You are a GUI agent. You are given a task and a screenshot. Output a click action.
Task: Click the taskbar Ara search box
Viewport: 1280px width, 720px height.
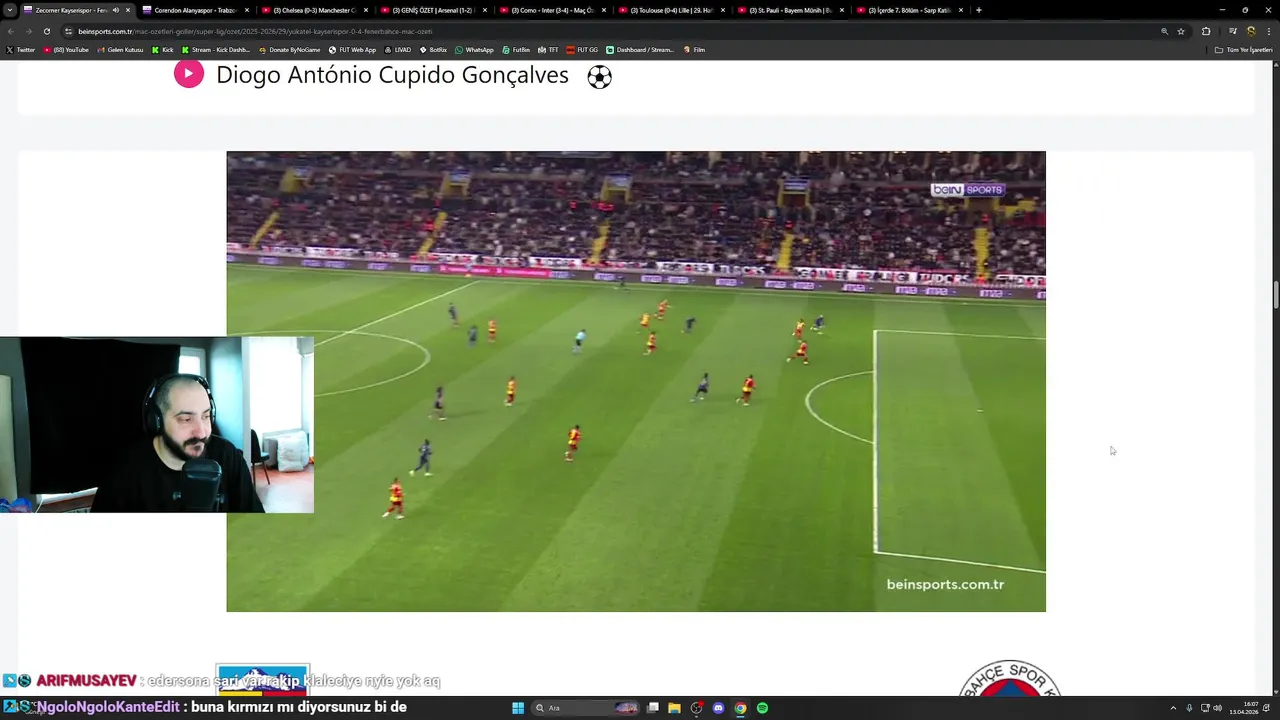click(587, 708)
